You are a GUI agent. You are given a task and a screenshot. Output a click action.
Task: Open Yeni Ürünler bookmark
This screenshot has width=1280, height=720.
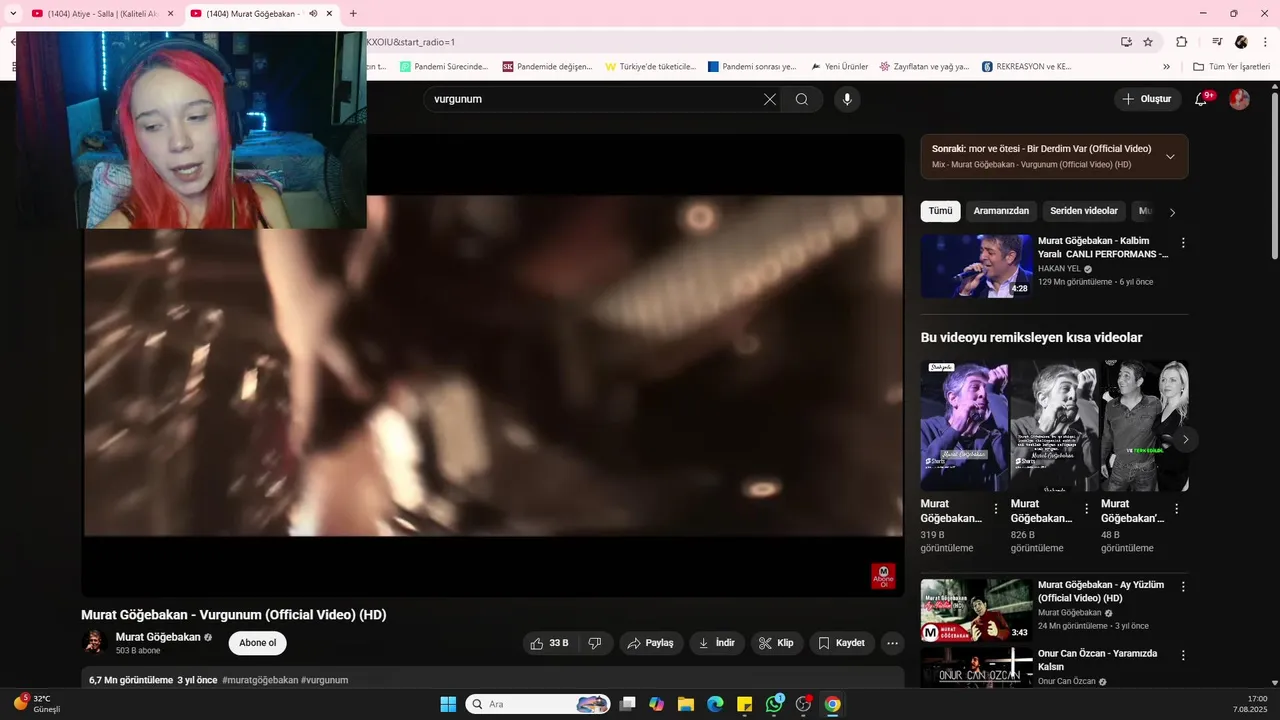pos(839,67)
